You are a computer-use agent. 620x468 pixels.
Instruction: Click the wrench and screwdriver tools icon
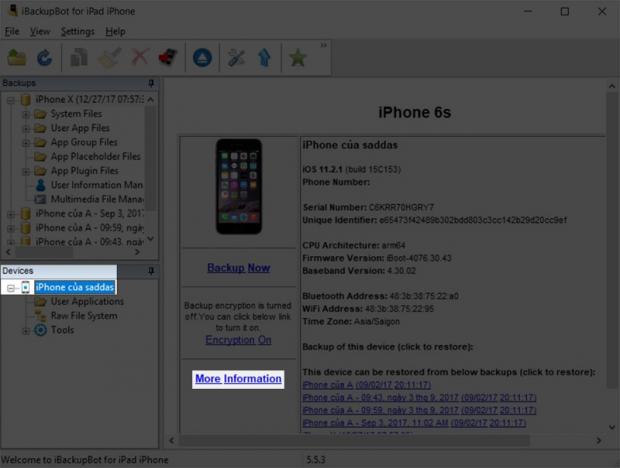coord(236,58)
